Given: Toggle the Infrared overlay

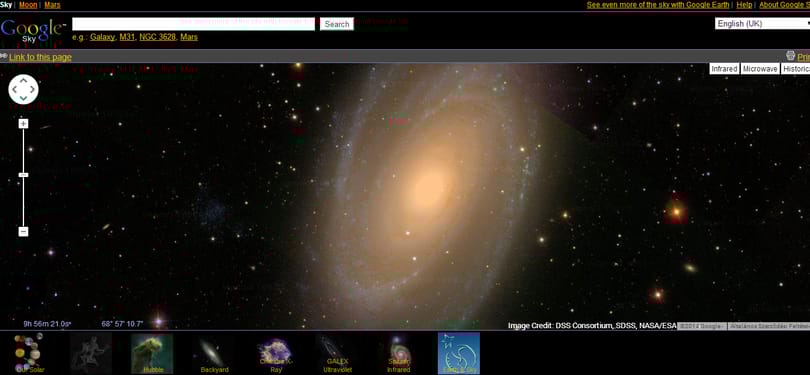Looking at the screenshot, I should [724, 69].
